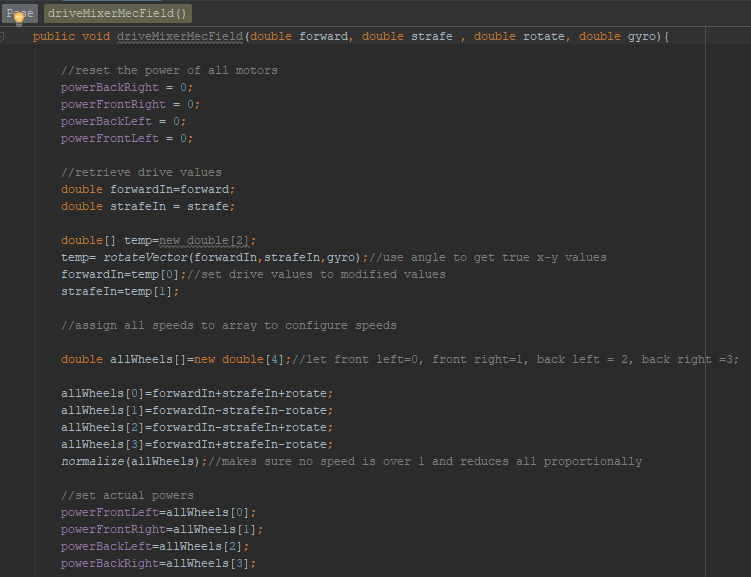Image resolution: width=751 pixels, height=577 pixels.
Task: Click the underlined 'new double[2]' expression
Action: (204, 240)
